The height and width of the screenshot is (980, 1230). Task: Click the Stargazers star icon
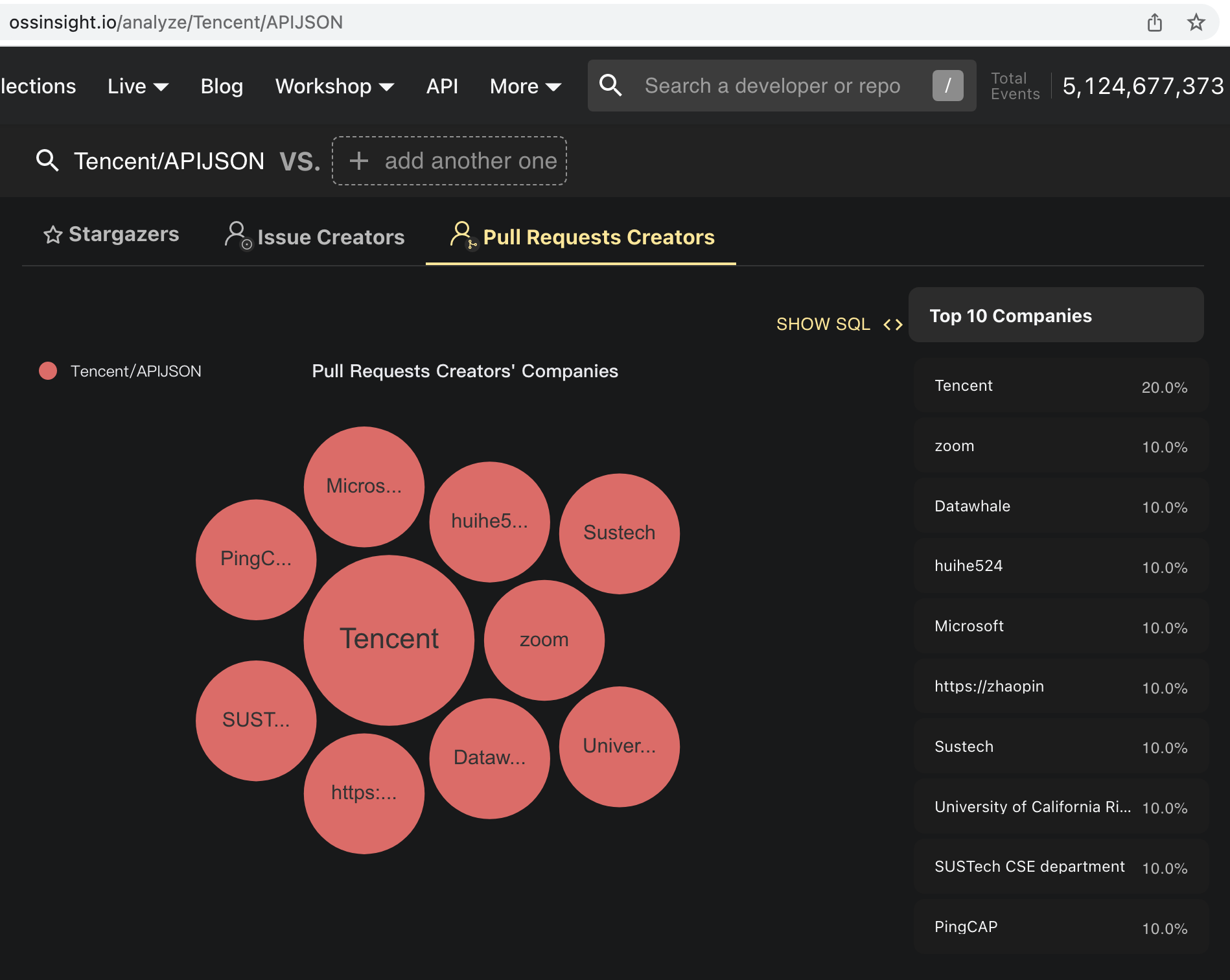[52, 235]
